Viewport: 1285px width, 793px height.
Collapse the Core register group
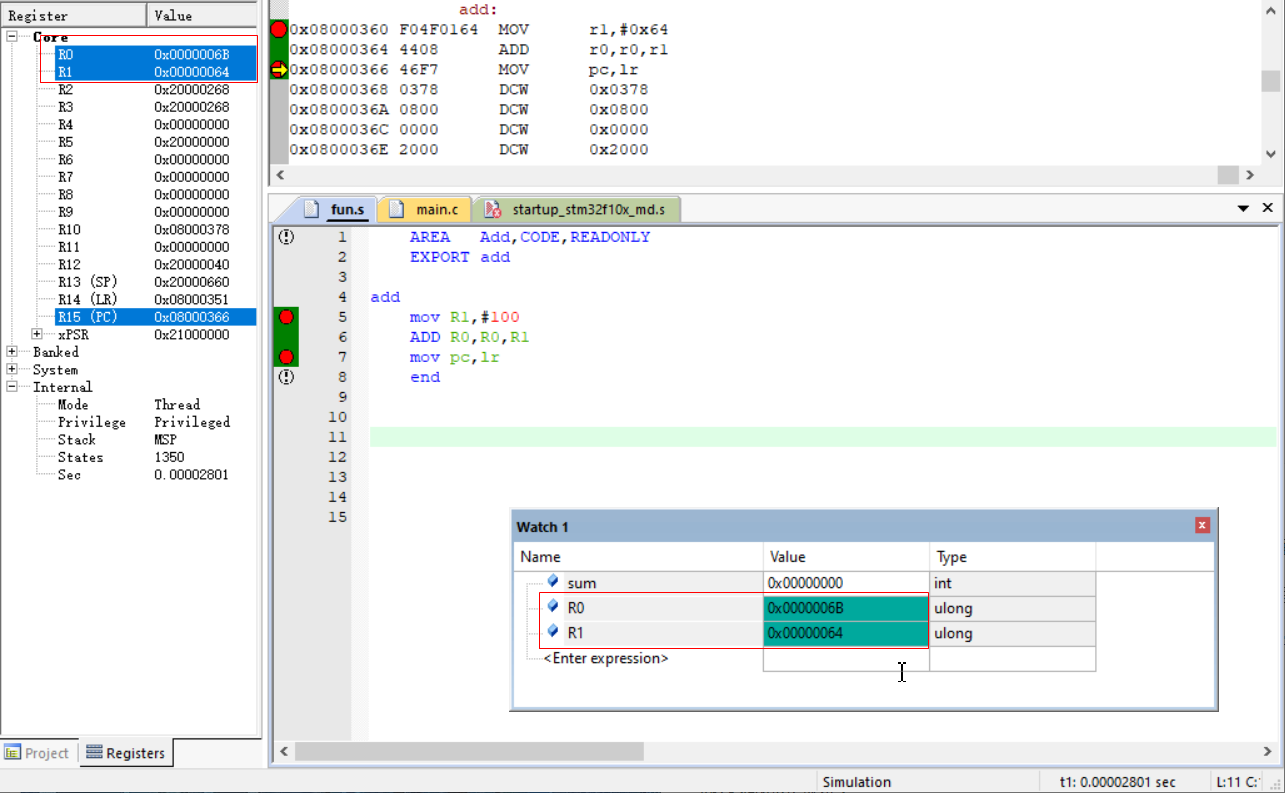(x=12, y=37)
